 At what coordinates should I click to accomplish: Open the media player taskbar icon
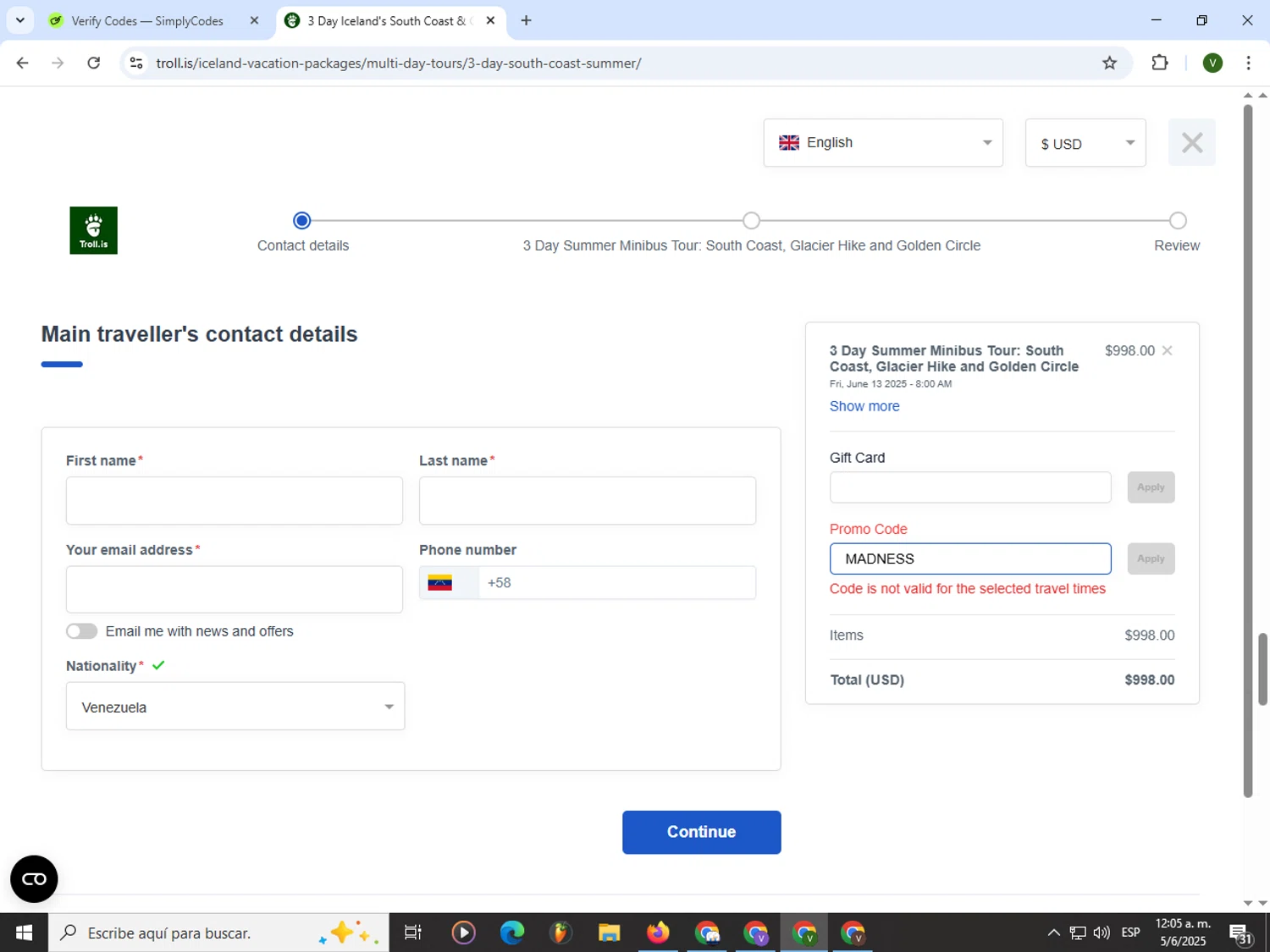tap(463, 933)
